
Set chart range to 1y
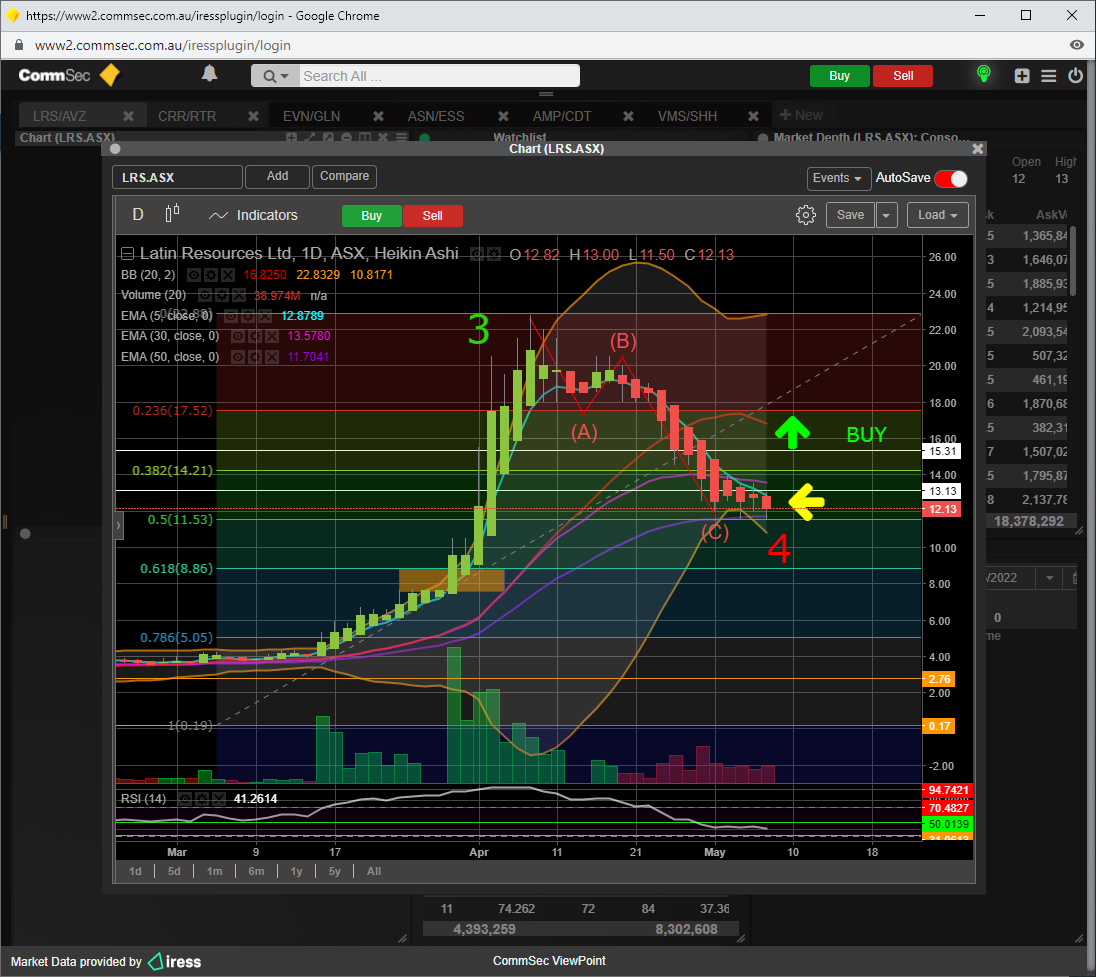(x=296, y=871)
